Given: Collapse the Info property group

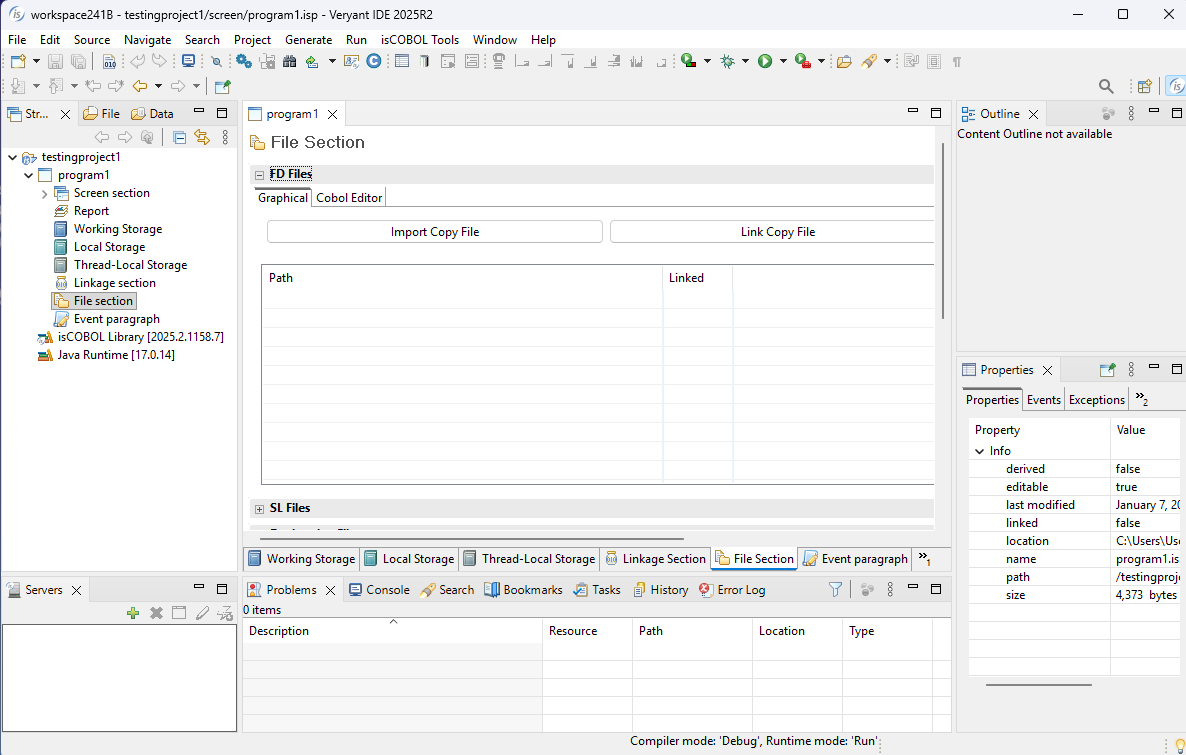Looking at the screenshot, I should [x=980, y=451].
